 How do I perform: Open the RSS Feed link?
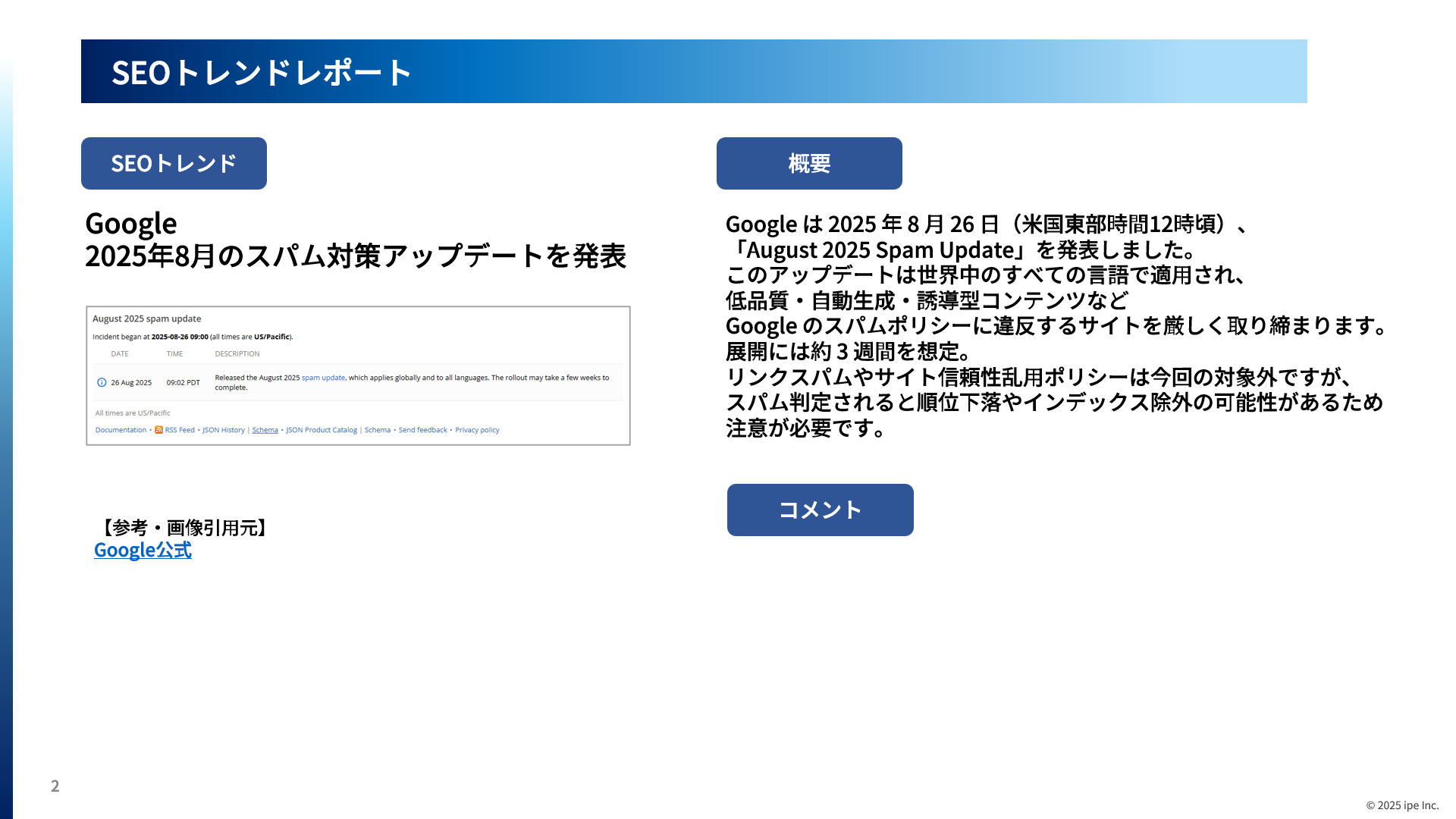click(x=180, y=430)
